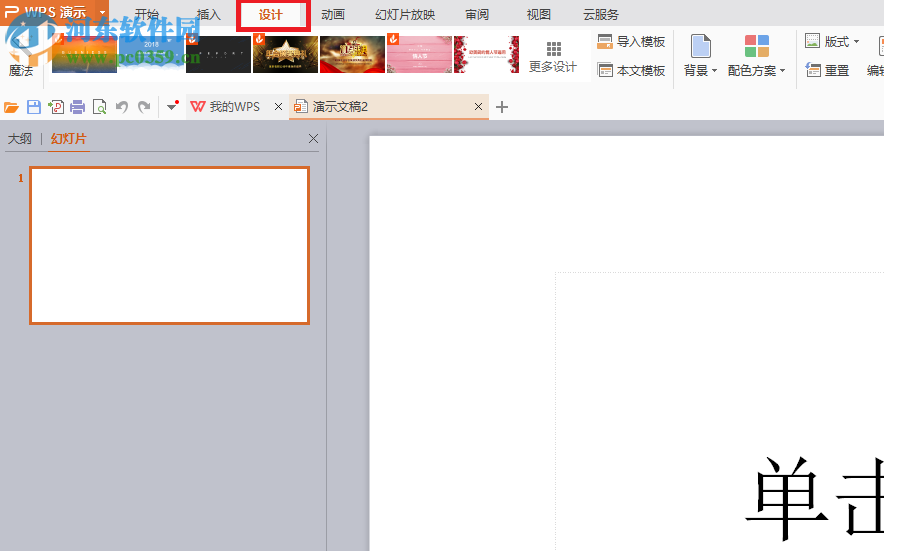Click the Open folder icon in quick toolbar

tap(11, 107)
